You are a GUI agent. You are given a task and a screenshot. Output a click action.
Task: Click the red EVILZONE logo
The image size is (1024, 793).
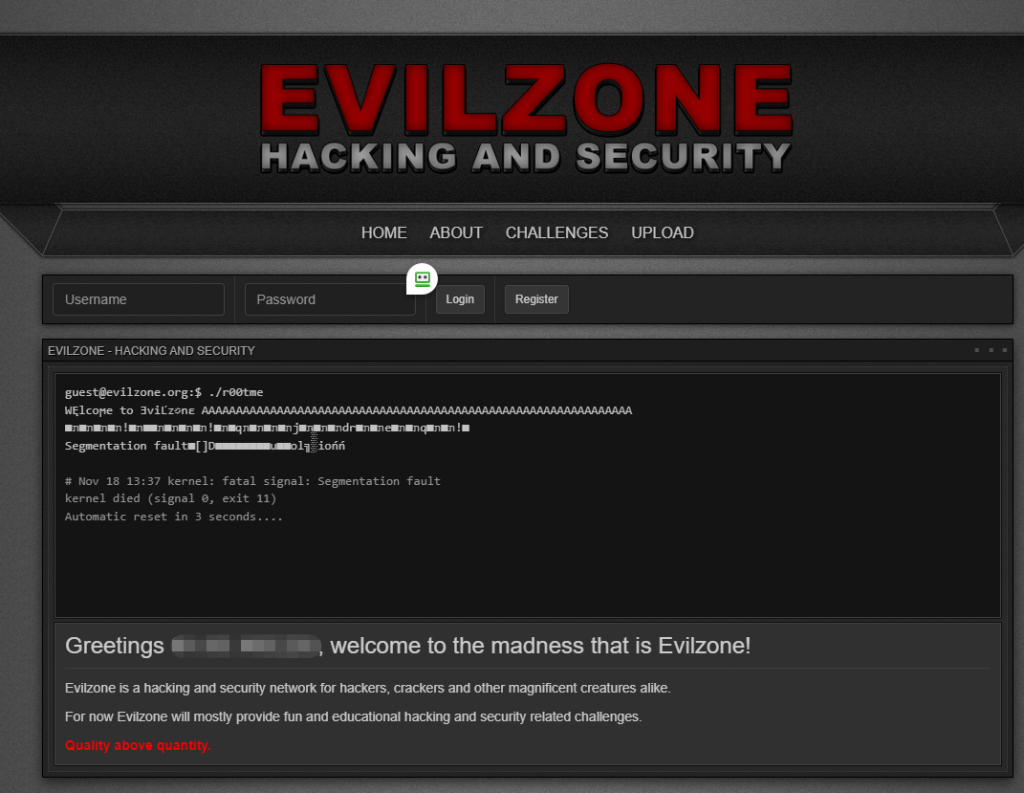point(526,99)
